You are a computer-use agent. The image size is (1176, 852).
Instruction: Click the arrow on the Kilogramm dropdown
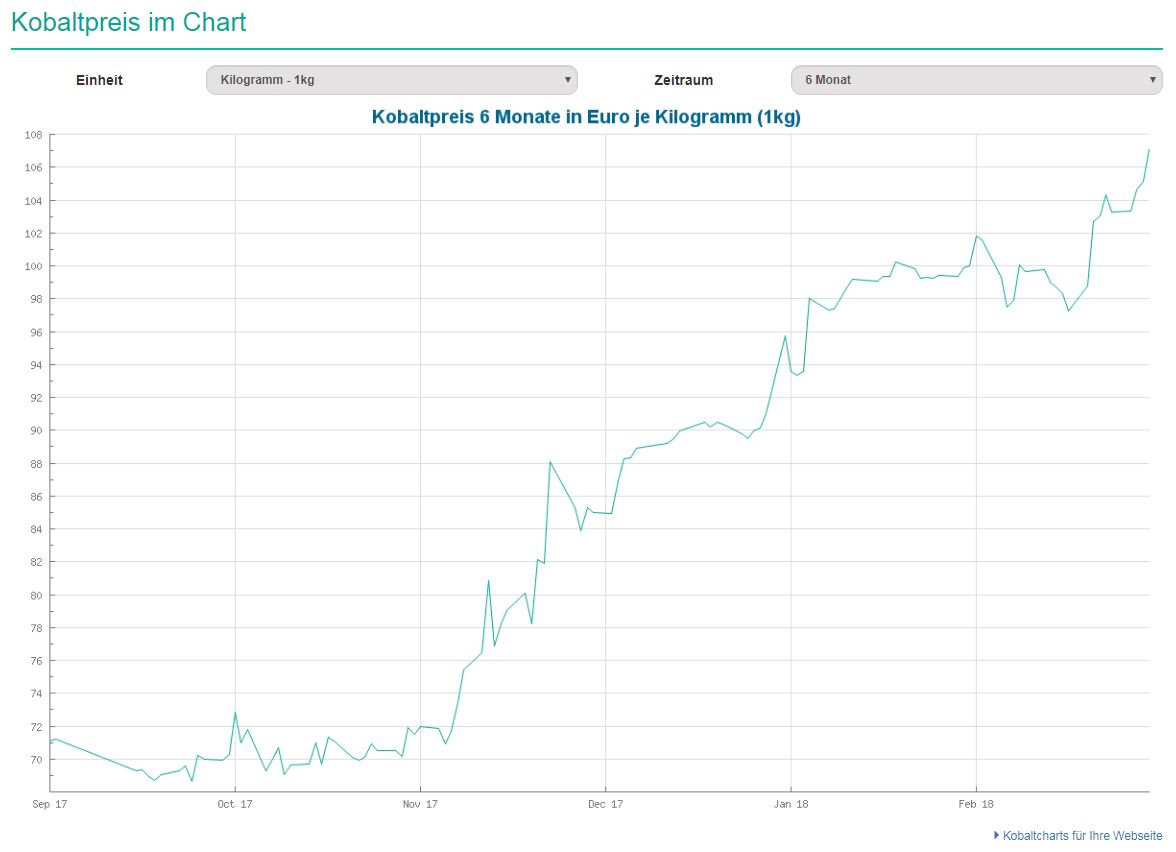click(567, 80)
